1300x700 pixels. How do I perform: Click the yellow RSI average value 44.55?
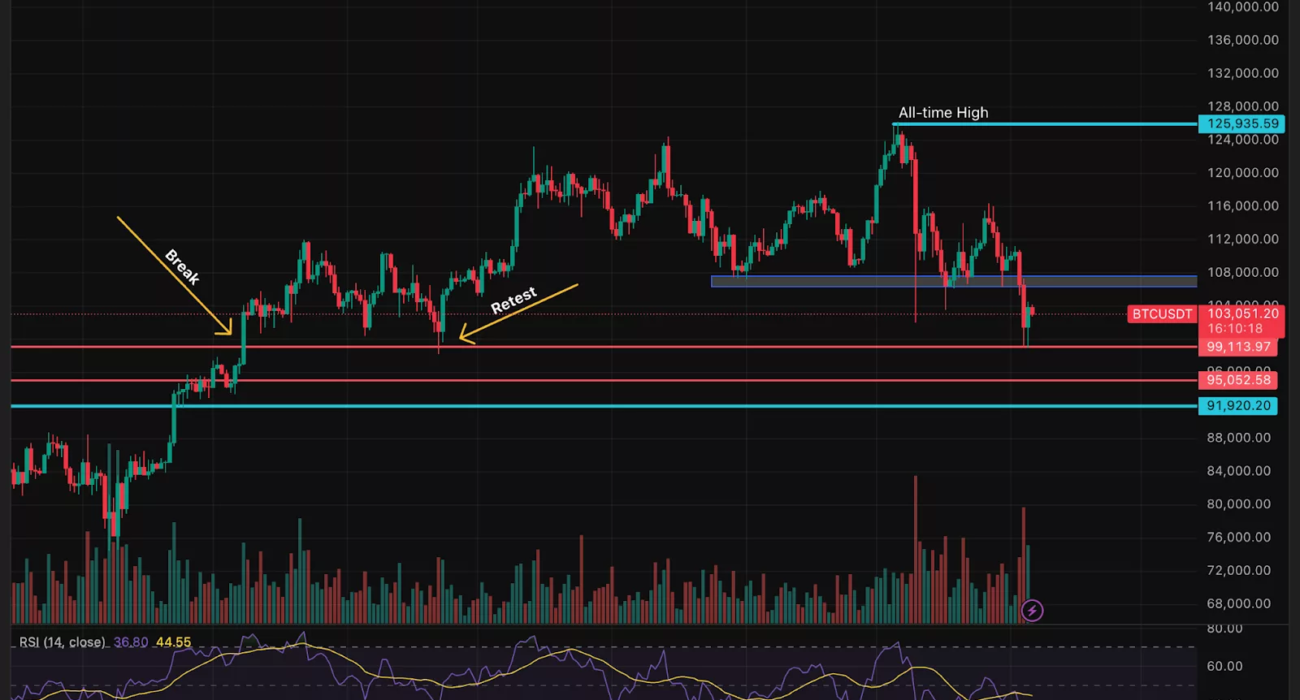click(172, 642)
